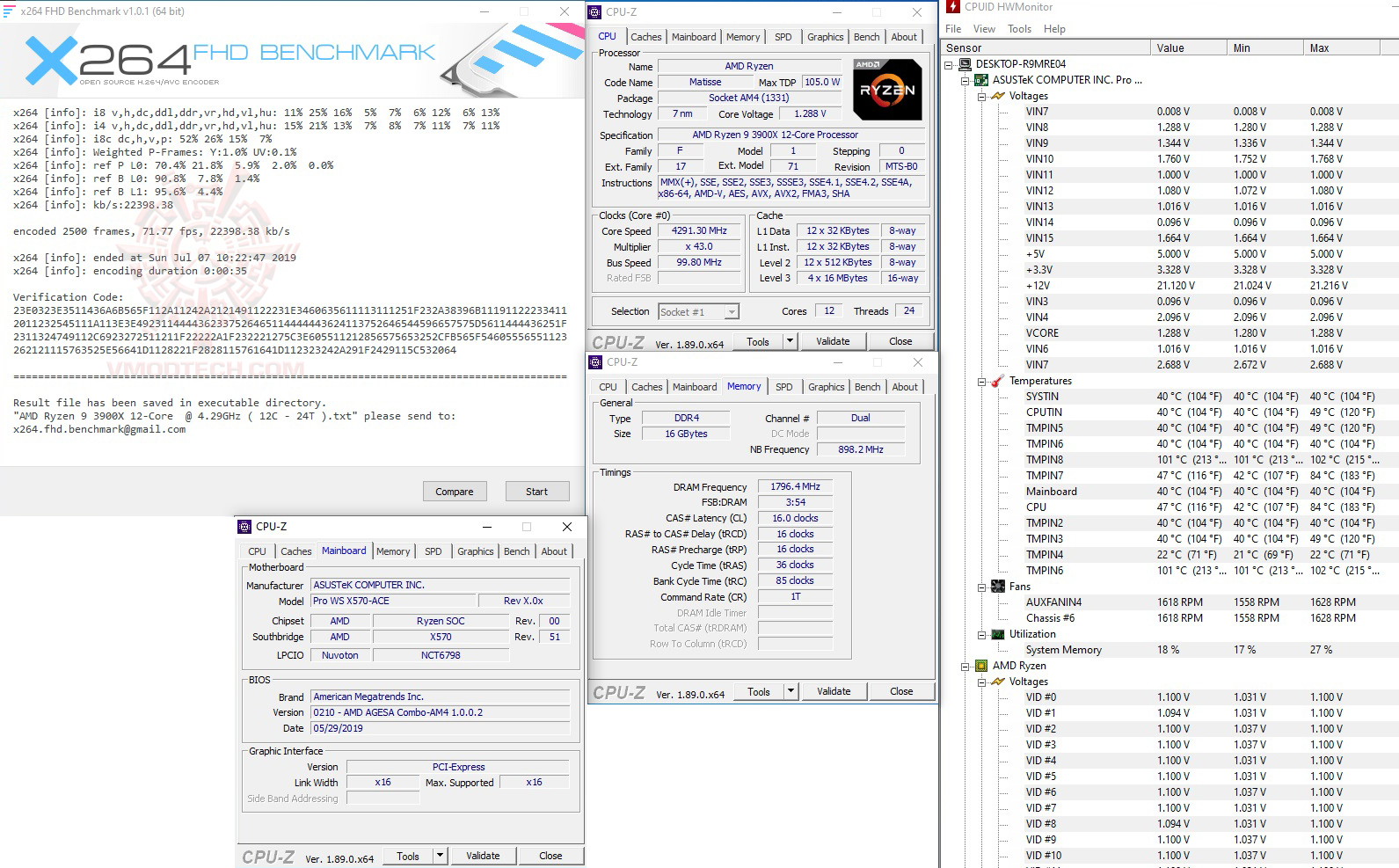Screen dimensions: 1399x868
Task: Collapse the Fans group
Action: coord(982,587)
